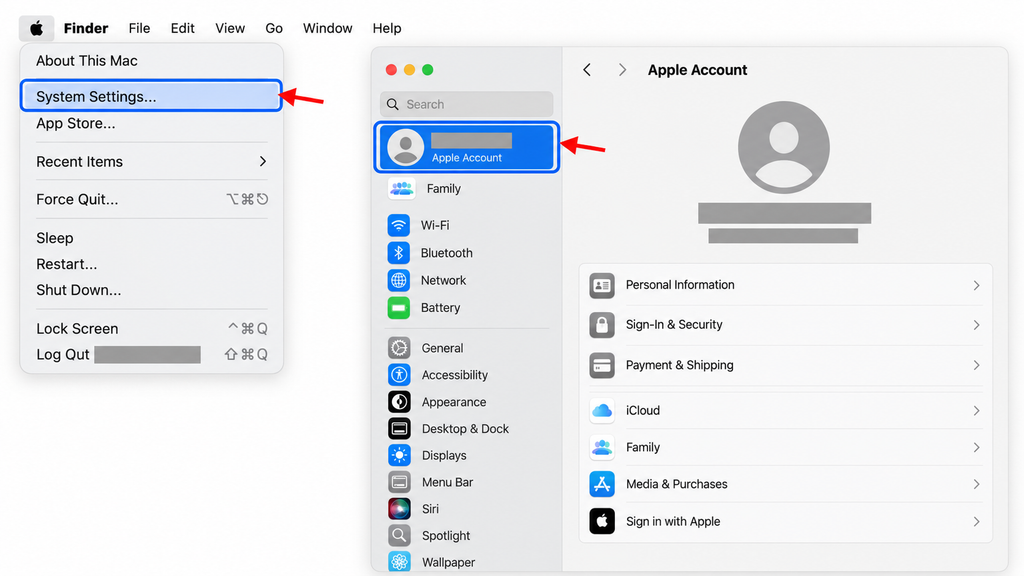Click the Sign in with Apple icon
The width and height of the screenshot is (1024, 576).
pyautogui.click(x=602, y=521)
